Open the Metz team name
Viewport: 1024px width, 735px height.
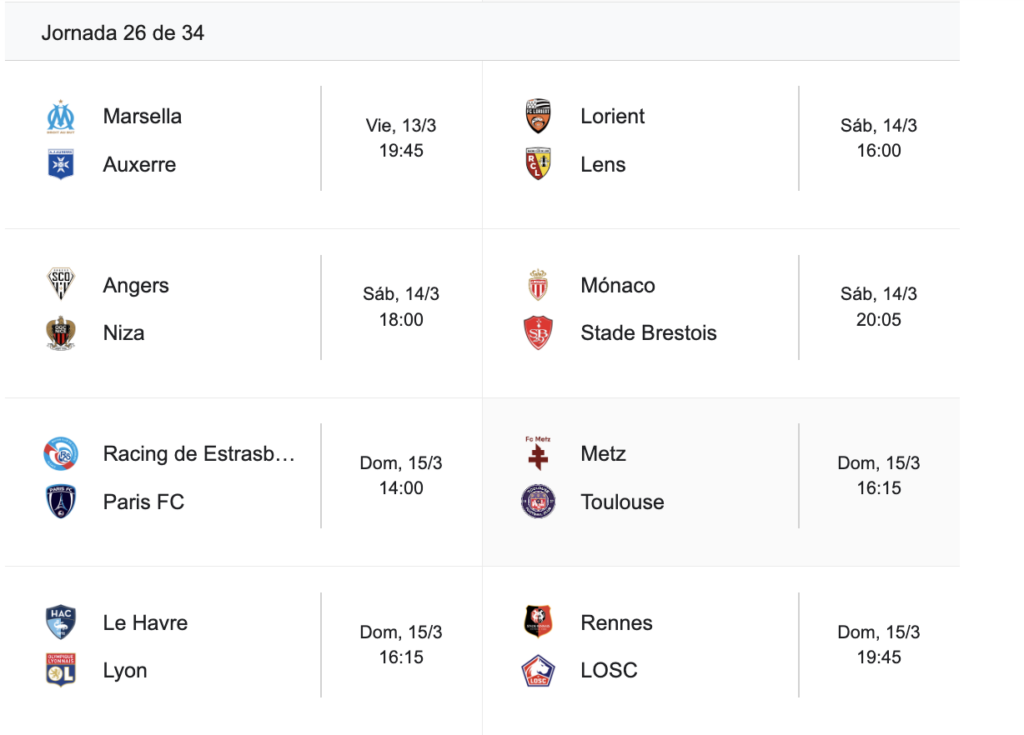(603, 454)
